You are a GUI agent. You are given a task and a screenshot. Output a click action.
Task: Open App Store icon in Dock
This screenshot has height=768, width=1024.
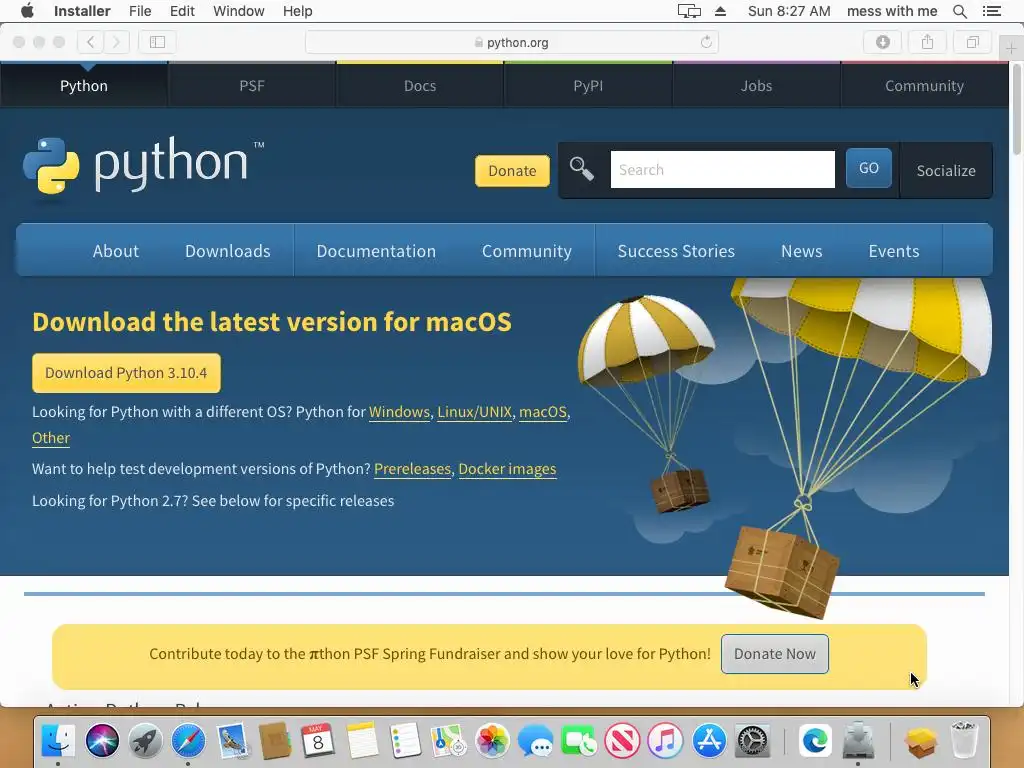709,741
